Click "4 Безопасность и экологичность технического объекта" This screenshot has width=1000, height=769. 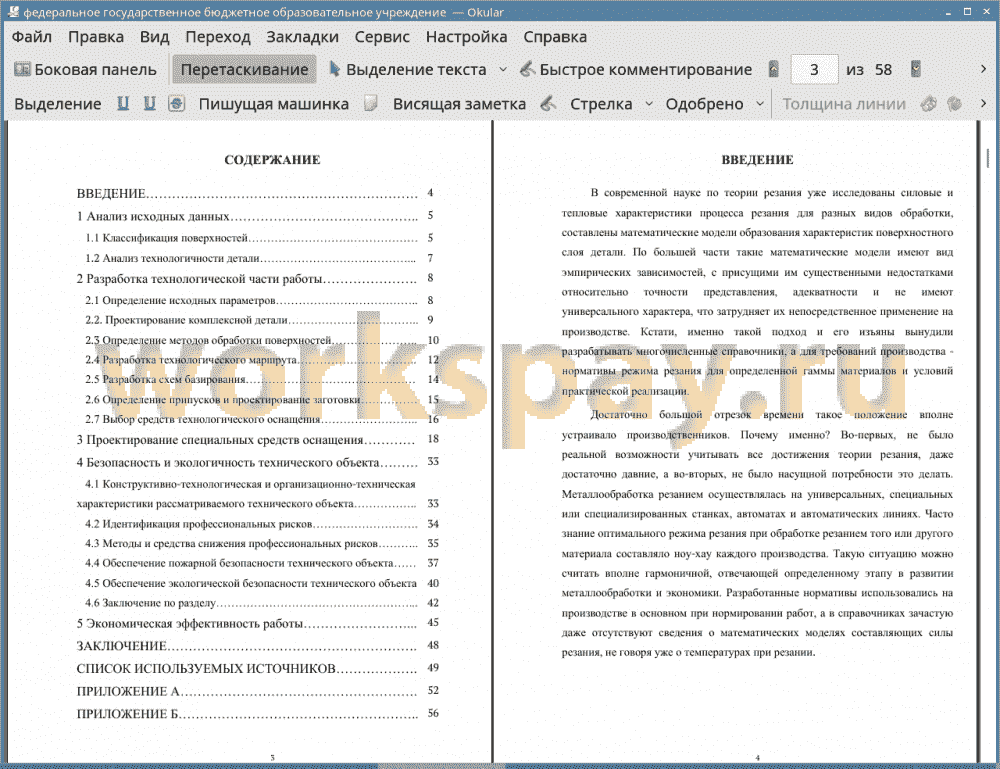pyautogui.click(x=258, y=462)
